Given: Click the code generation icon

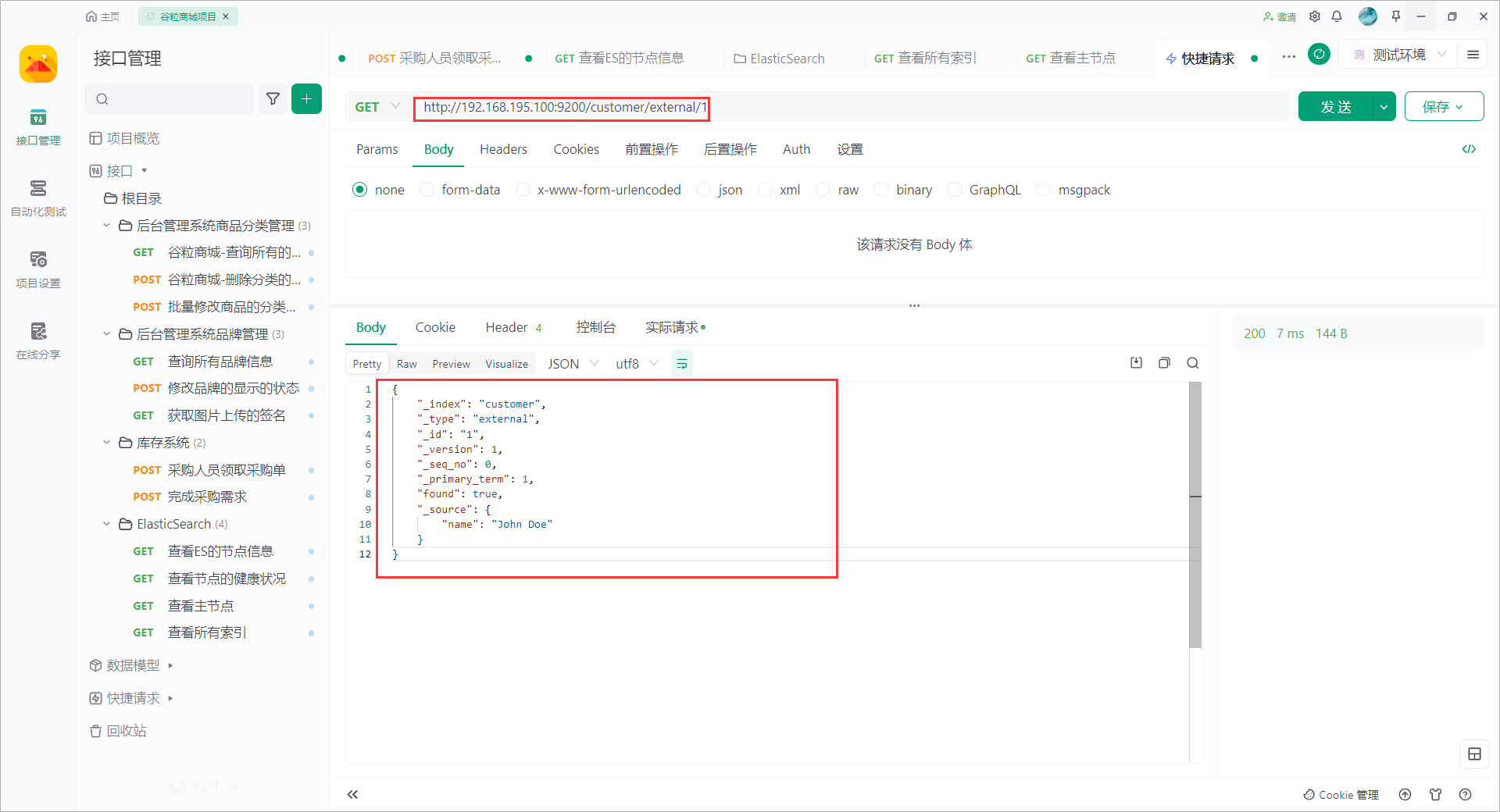Looking at the screenshot, I should [1469, 149].
